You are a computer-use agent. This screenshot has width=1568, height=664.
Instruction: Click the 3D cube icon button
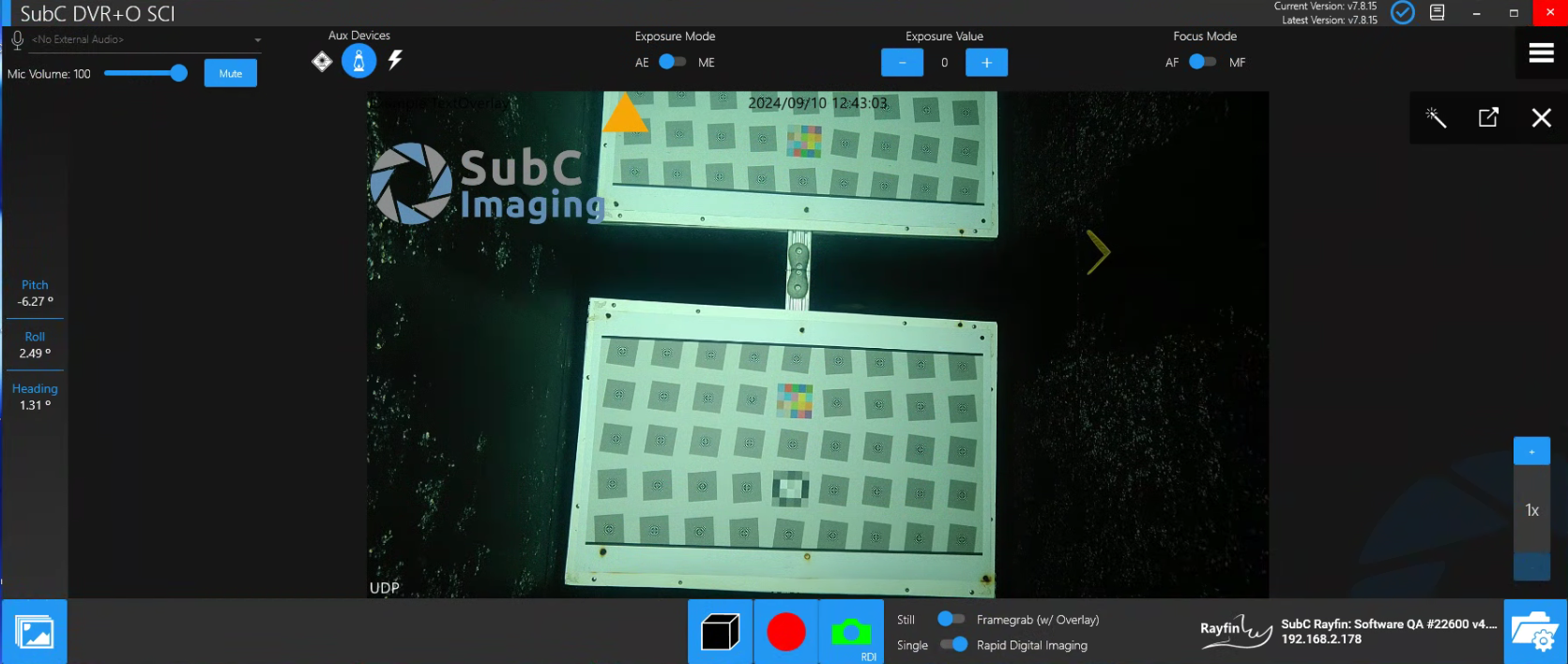(x=720, y=632)
